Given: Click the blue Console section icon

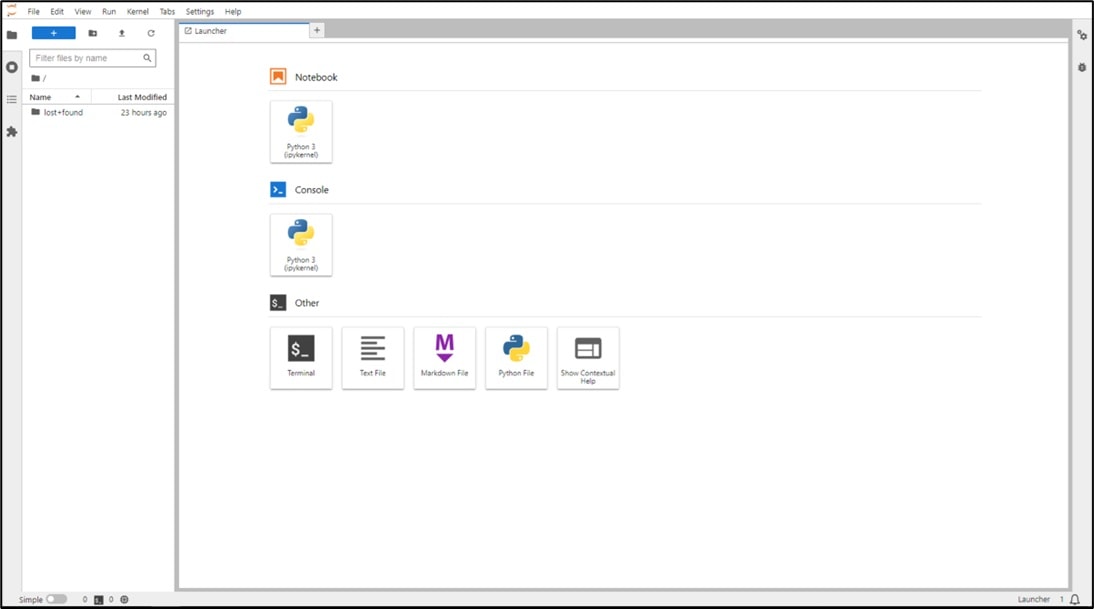Looking at the screenshot, I should point(278,190).
